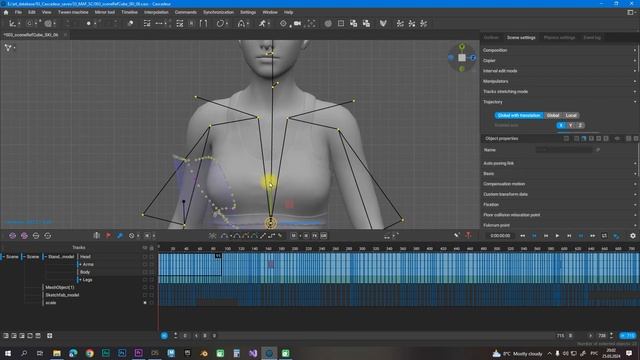Click the red T pose icon on timeline toolbar
The image size is (640, 360).
tap(468, 235)
